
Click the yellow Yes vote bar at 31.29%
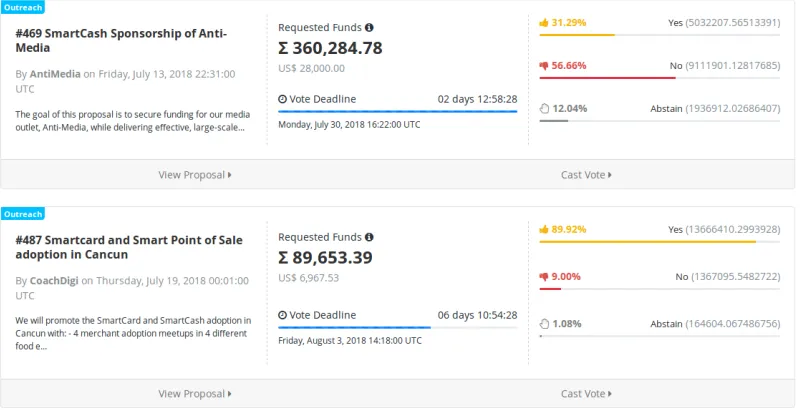coord(577,35)
